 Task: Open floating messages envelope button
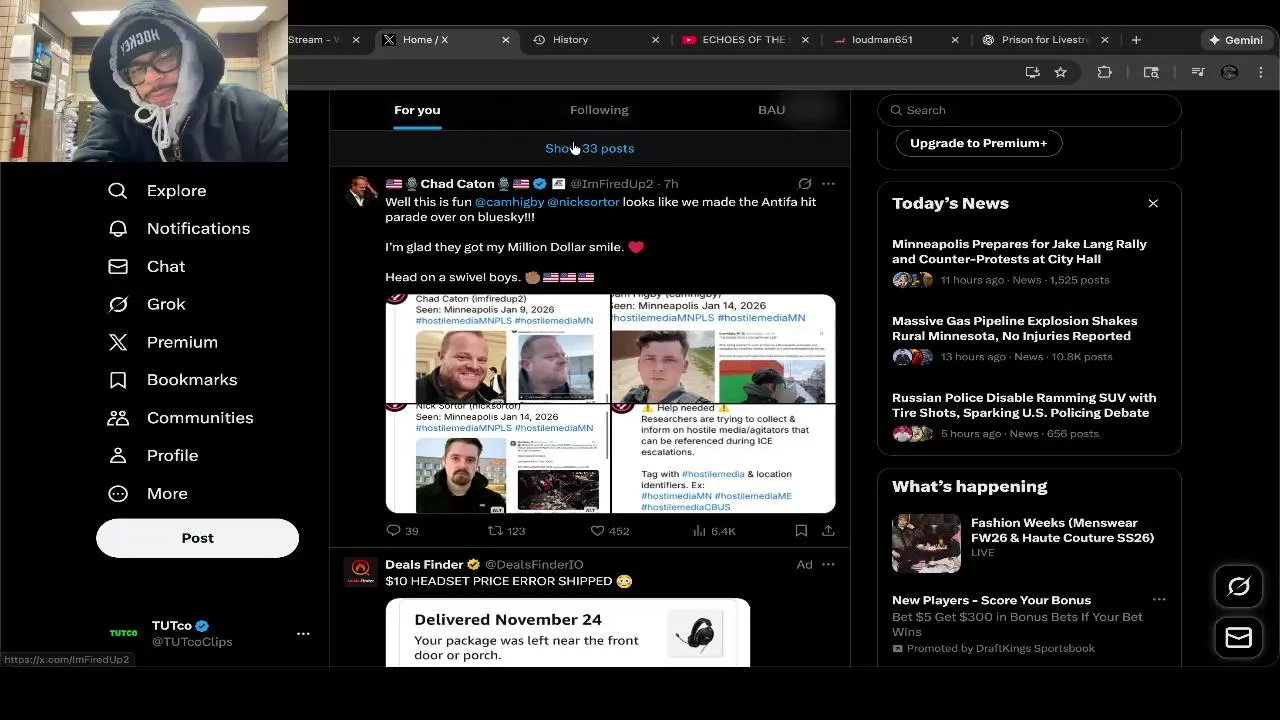1238,637
